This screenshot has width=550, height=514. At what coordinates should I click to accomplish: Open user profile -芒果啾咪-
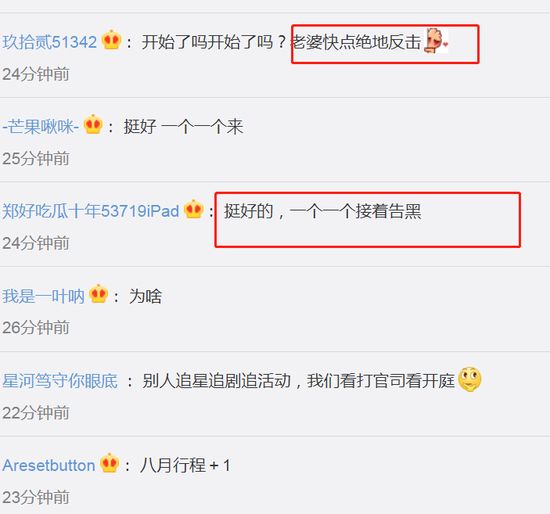[x=40, y=127]
